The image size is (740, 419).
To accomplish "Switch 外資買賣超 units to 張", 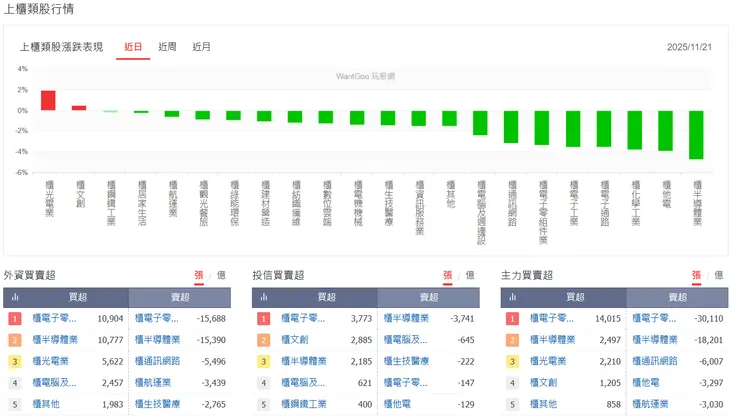I will 199,275.
